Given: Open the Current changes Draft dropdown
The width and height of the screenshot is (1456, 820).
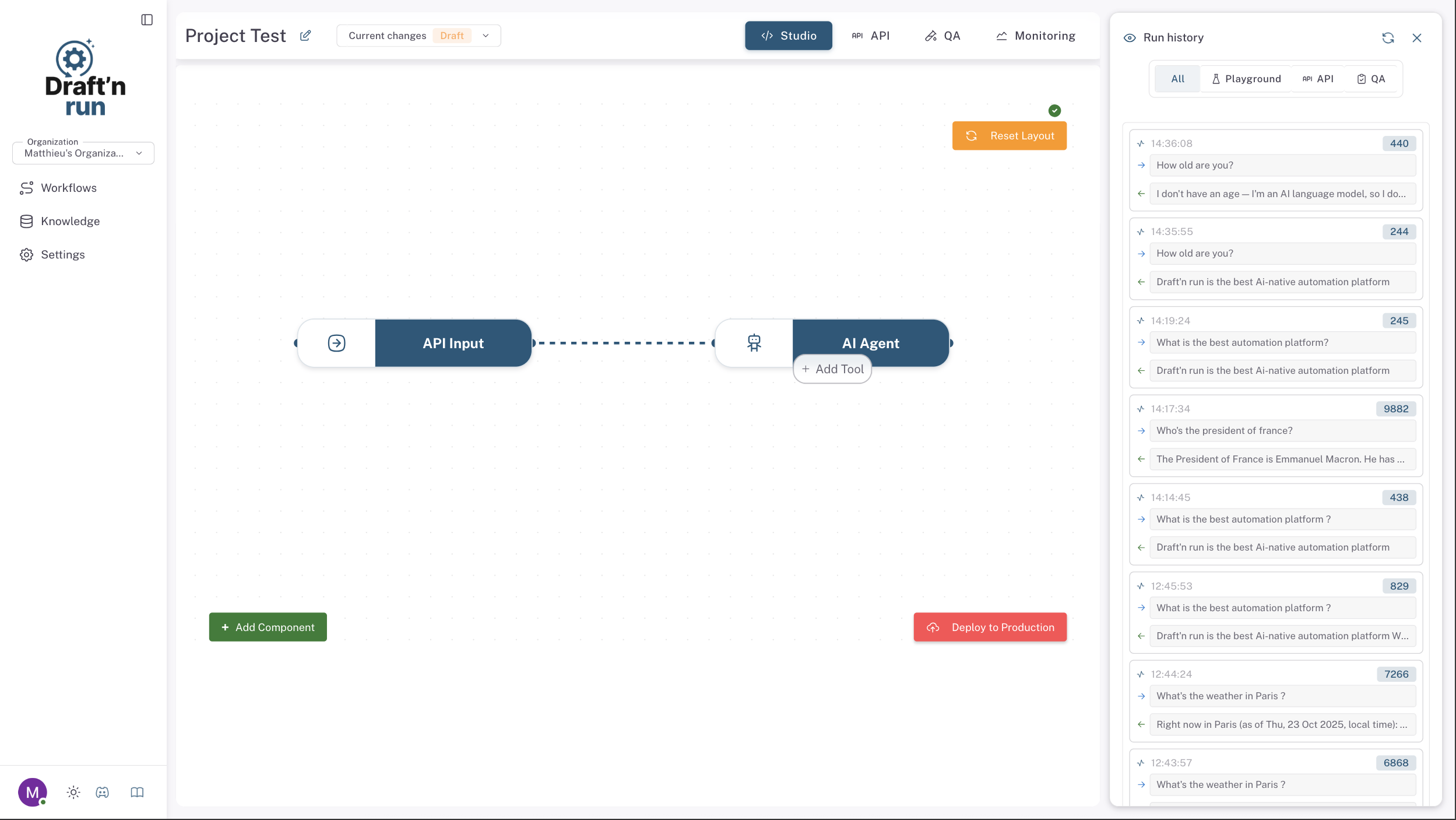Looking at the screenshot, I should pos(418,36).
